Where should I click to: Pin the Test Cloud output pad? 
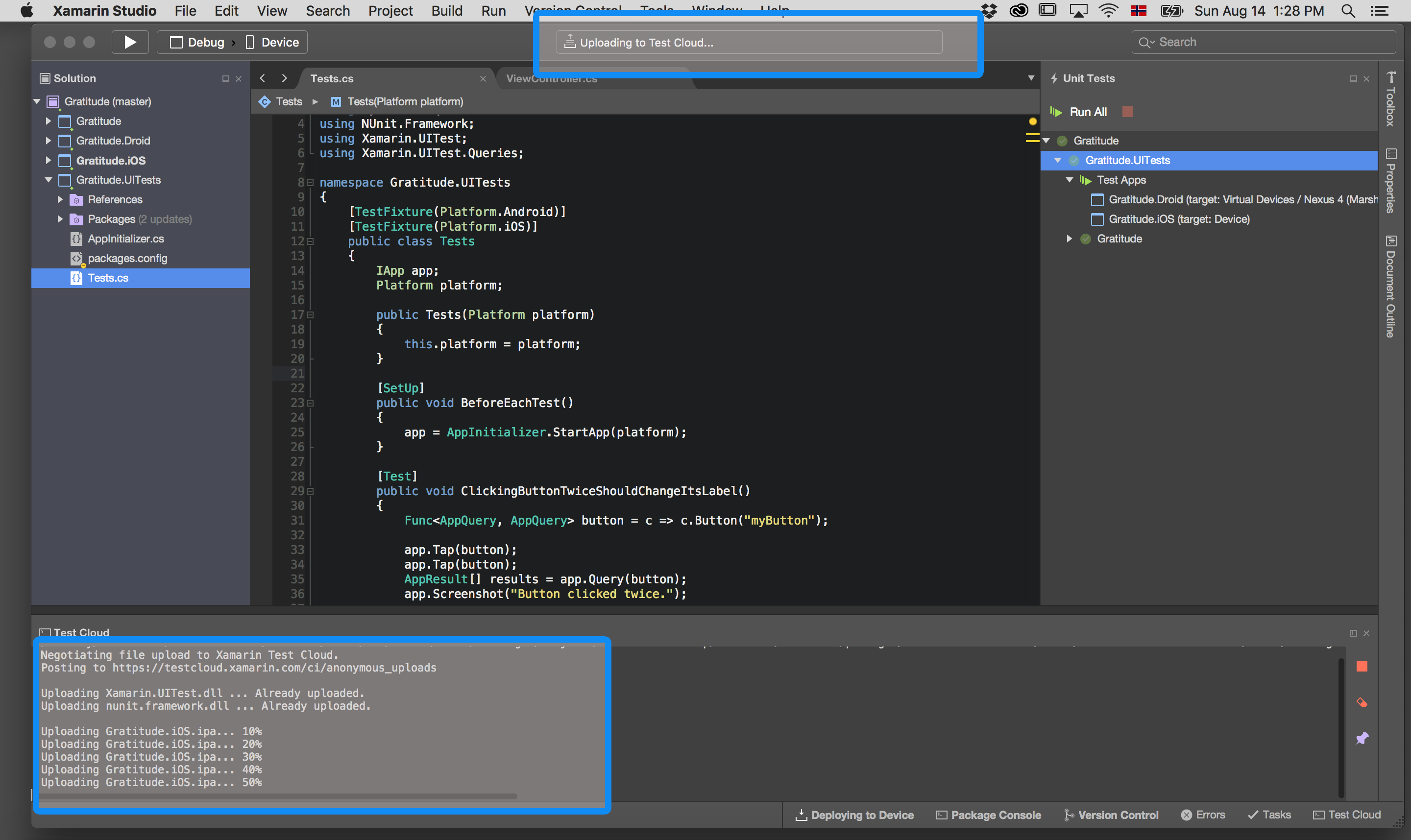coord(1362,739)
